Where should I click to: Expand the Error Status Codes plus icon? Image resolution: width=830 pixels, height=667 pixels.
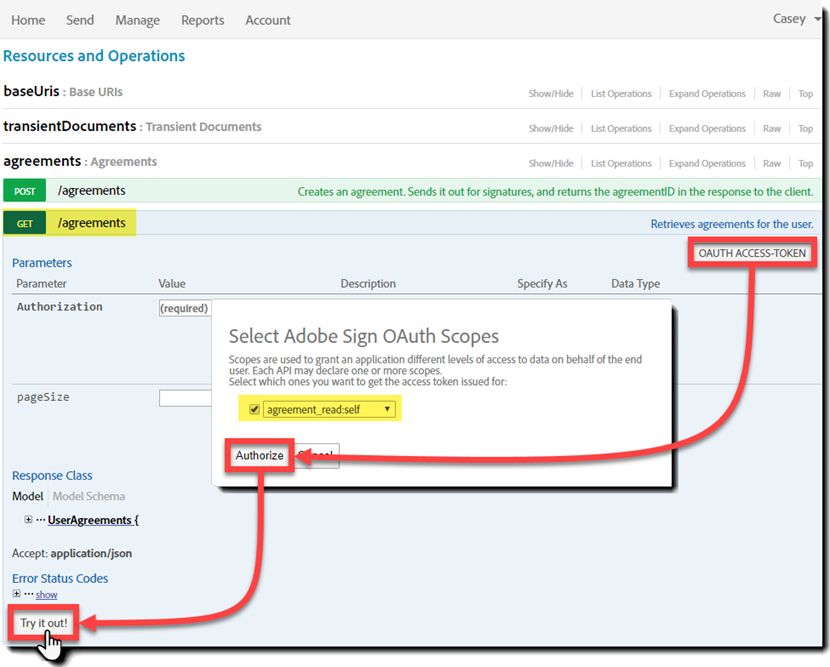pos(16,593)
